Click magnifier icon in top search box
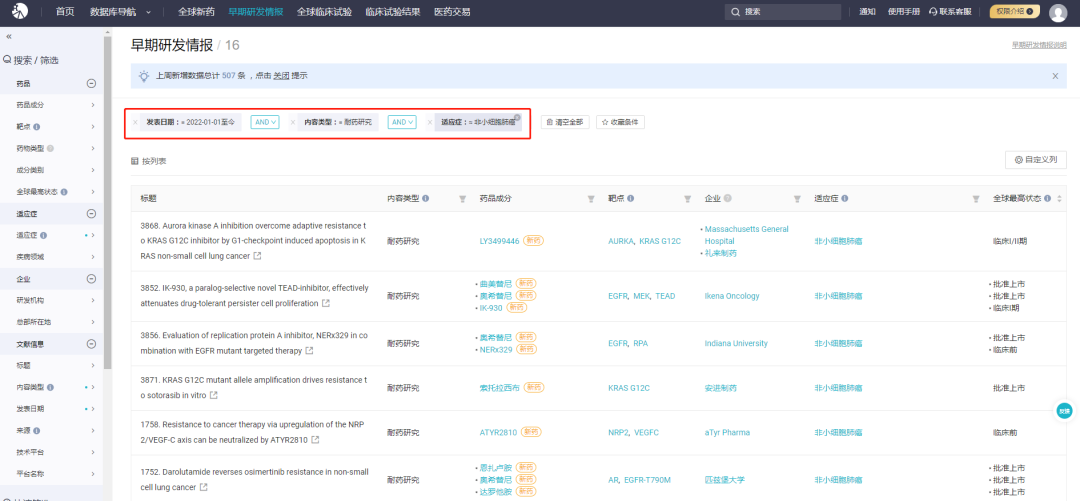The height and width of the screenshot is (501, 1080). (736, 12)
